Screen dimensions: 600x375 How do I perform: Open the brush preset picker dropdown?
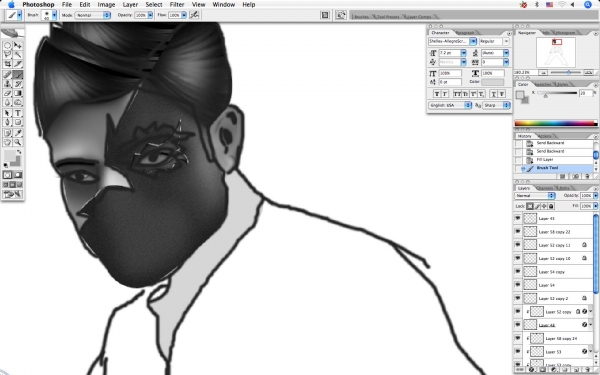pyautogui.click(x=54, y=15)
